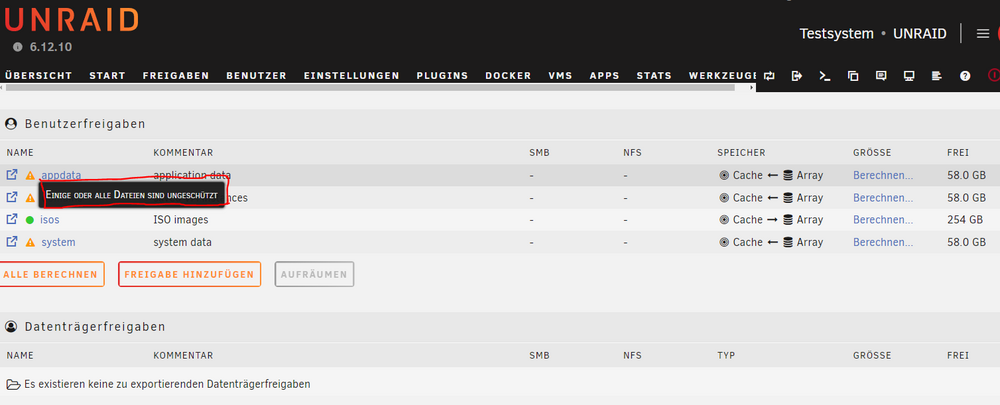Click the overlapping windows icon in toolbar

tap(853, 76)
